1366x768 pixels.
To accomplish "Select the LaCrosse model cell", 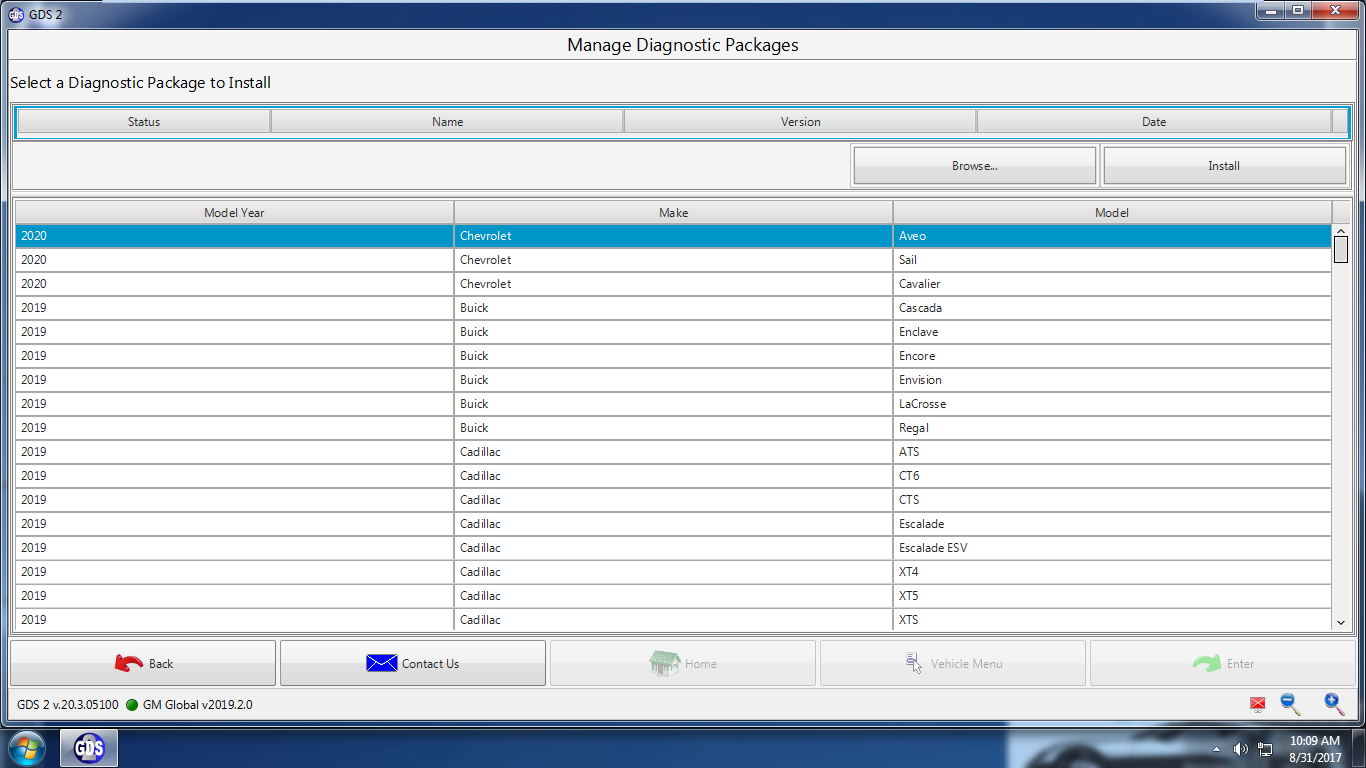I will (x=1112, y=404).
